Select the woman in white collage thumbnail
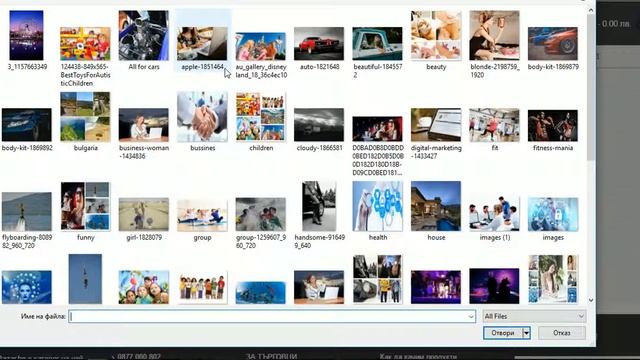 coord(553,279)
